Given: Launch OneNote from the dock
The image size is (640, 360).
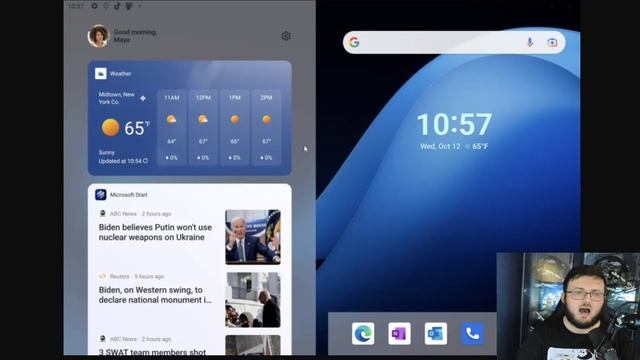Looking at the screenshot, I should [x=399, y=333].
